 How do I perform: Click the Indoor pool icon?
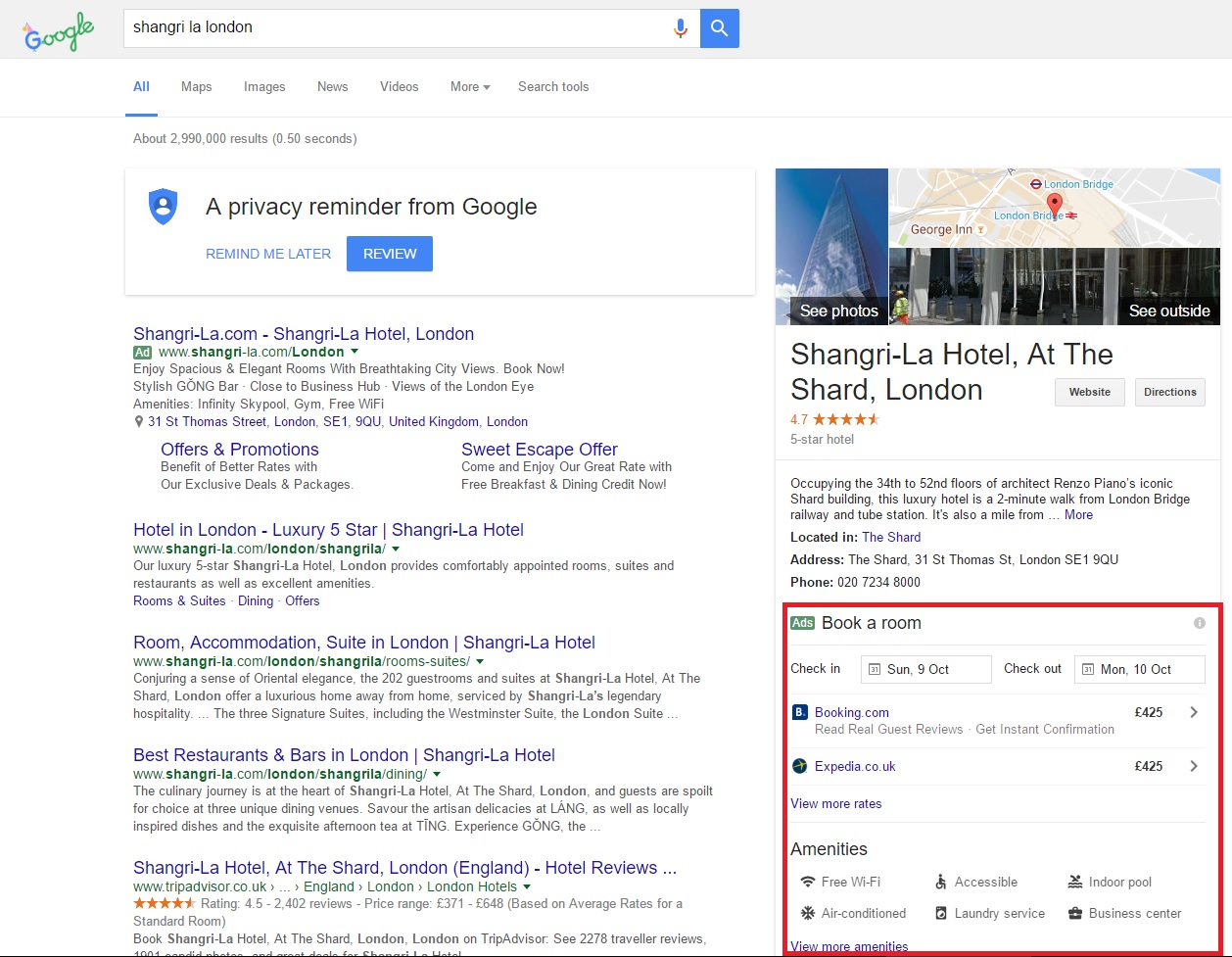(x=1075, y=882)
